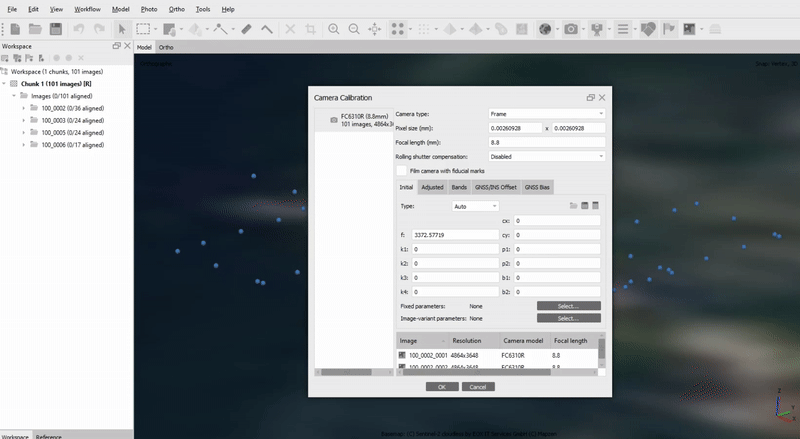Click the Open project folder icon
The width and height of the screenshot is (800, 439).
pyautogui.click(x=35, y=29)
